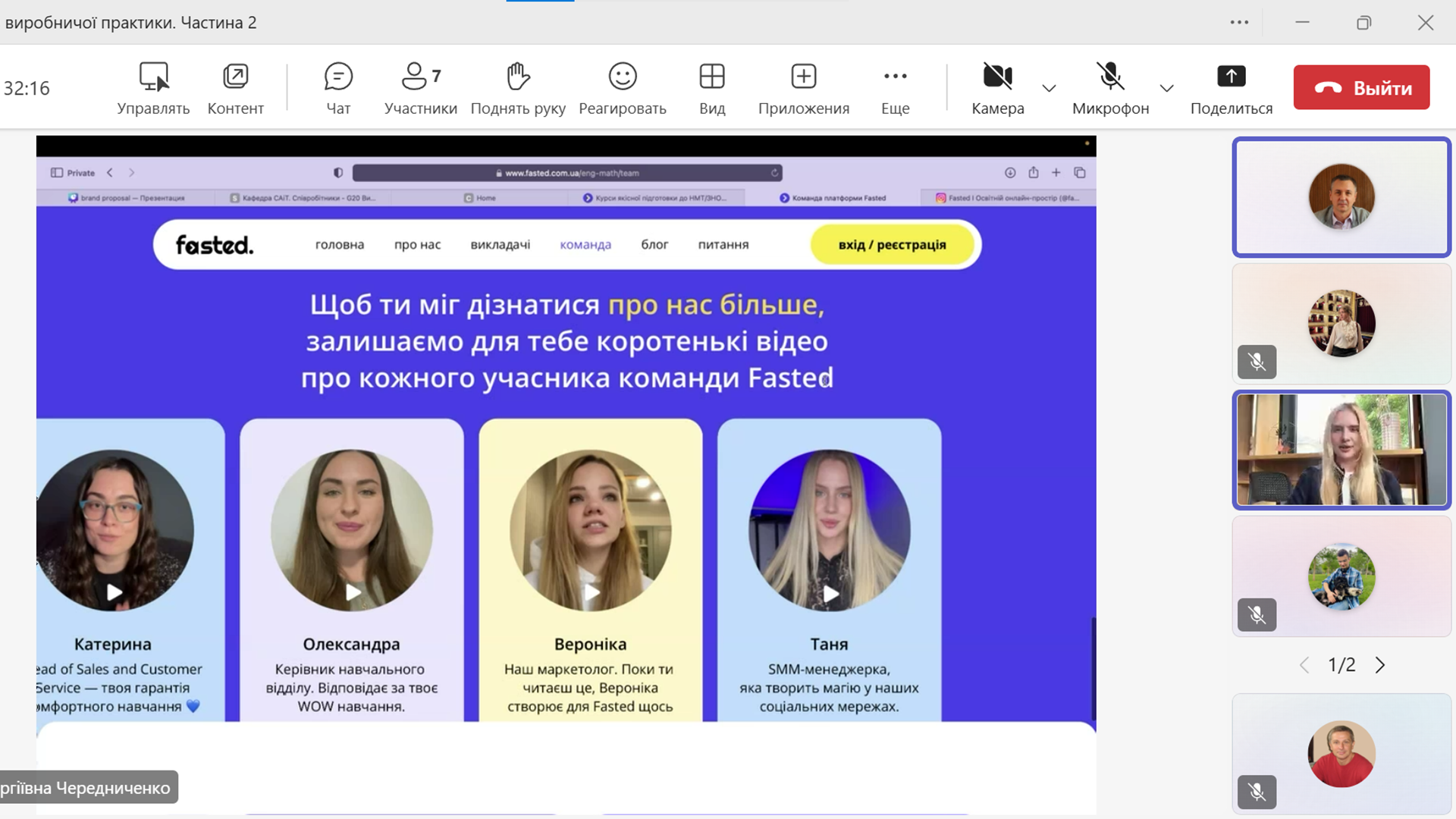Toggle the Камера on or off
This screenshot has width=1456, height=819.
point(998,89)
